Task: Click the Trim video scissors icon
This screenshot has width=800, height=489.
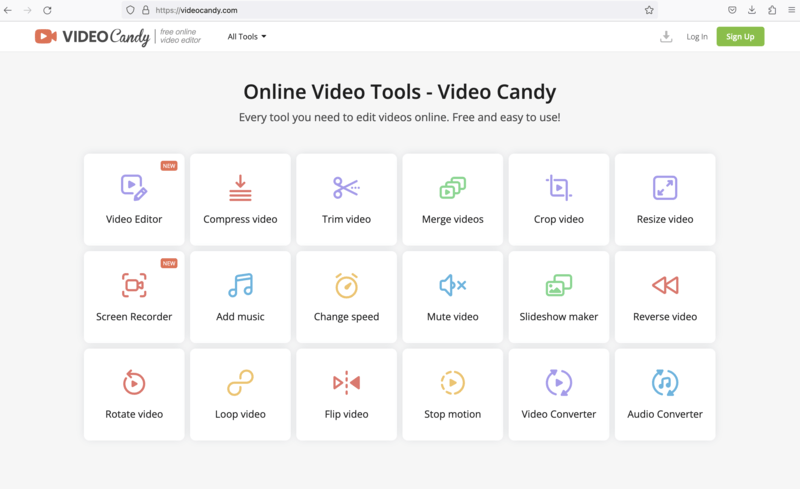Action: click(x=346, y=187)
